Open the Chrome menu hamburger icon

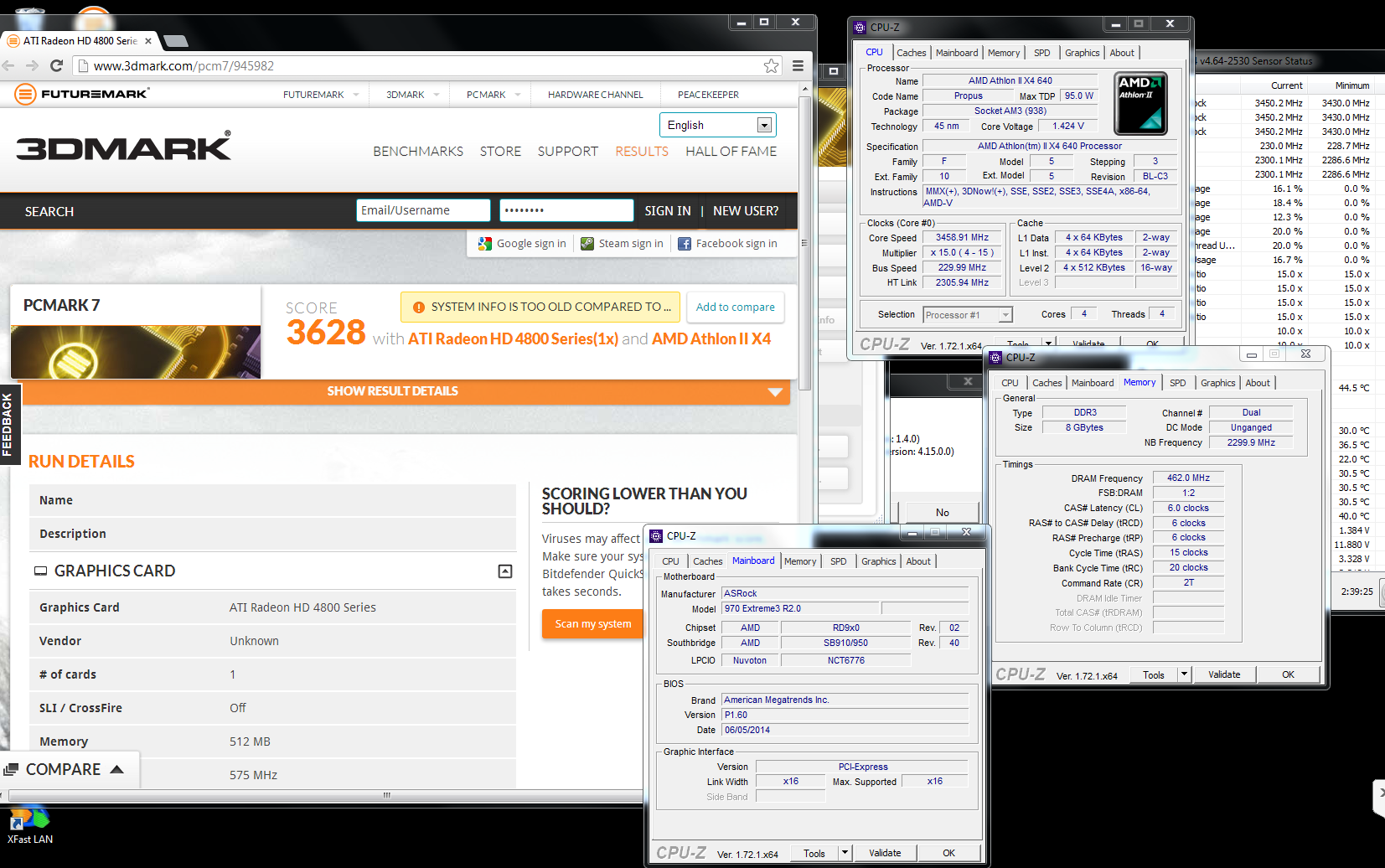click(x=798, y=65)
